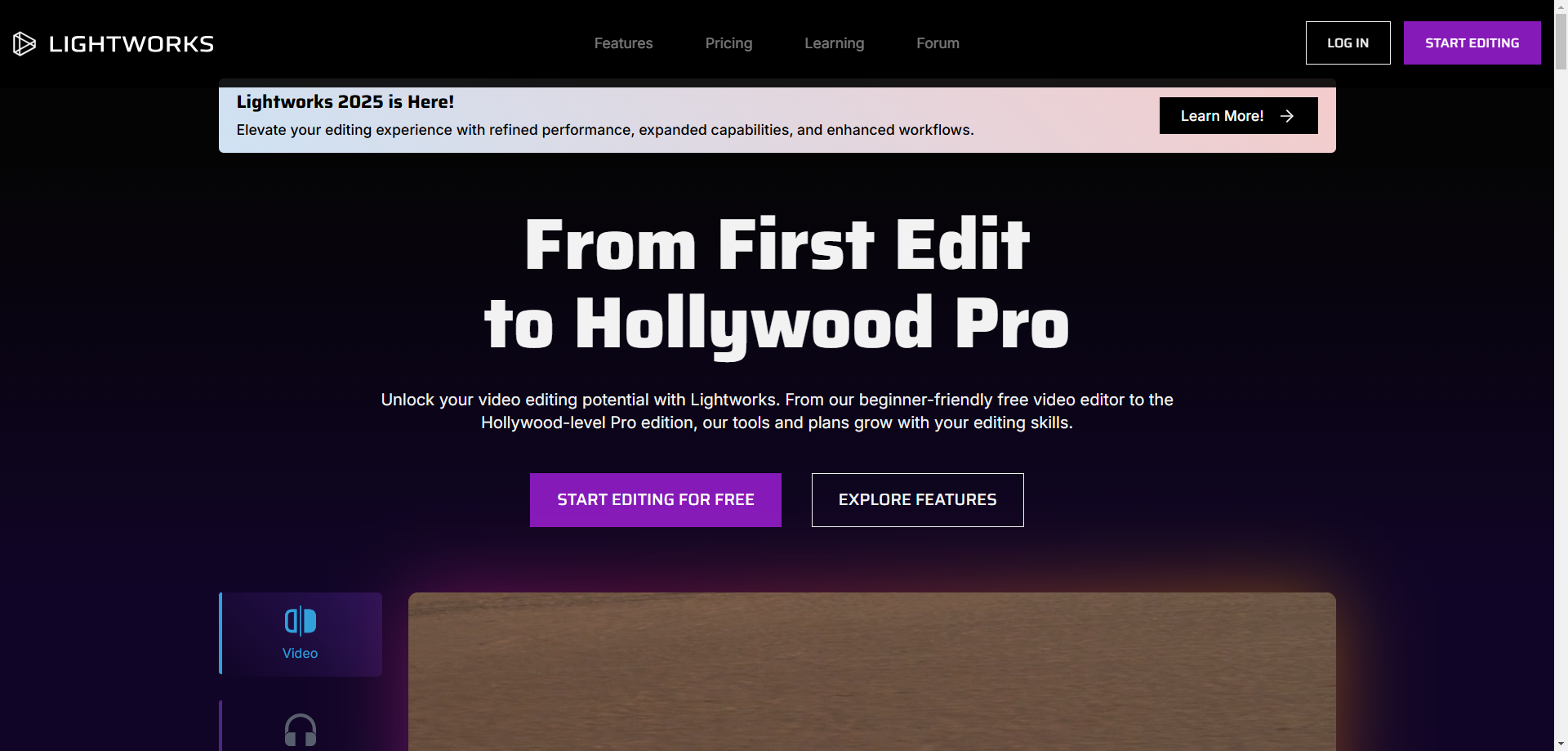This screenshot has width=1568, height=751.
Task: Click the Learn More! banner button
Action: (x=1238, y=116)
